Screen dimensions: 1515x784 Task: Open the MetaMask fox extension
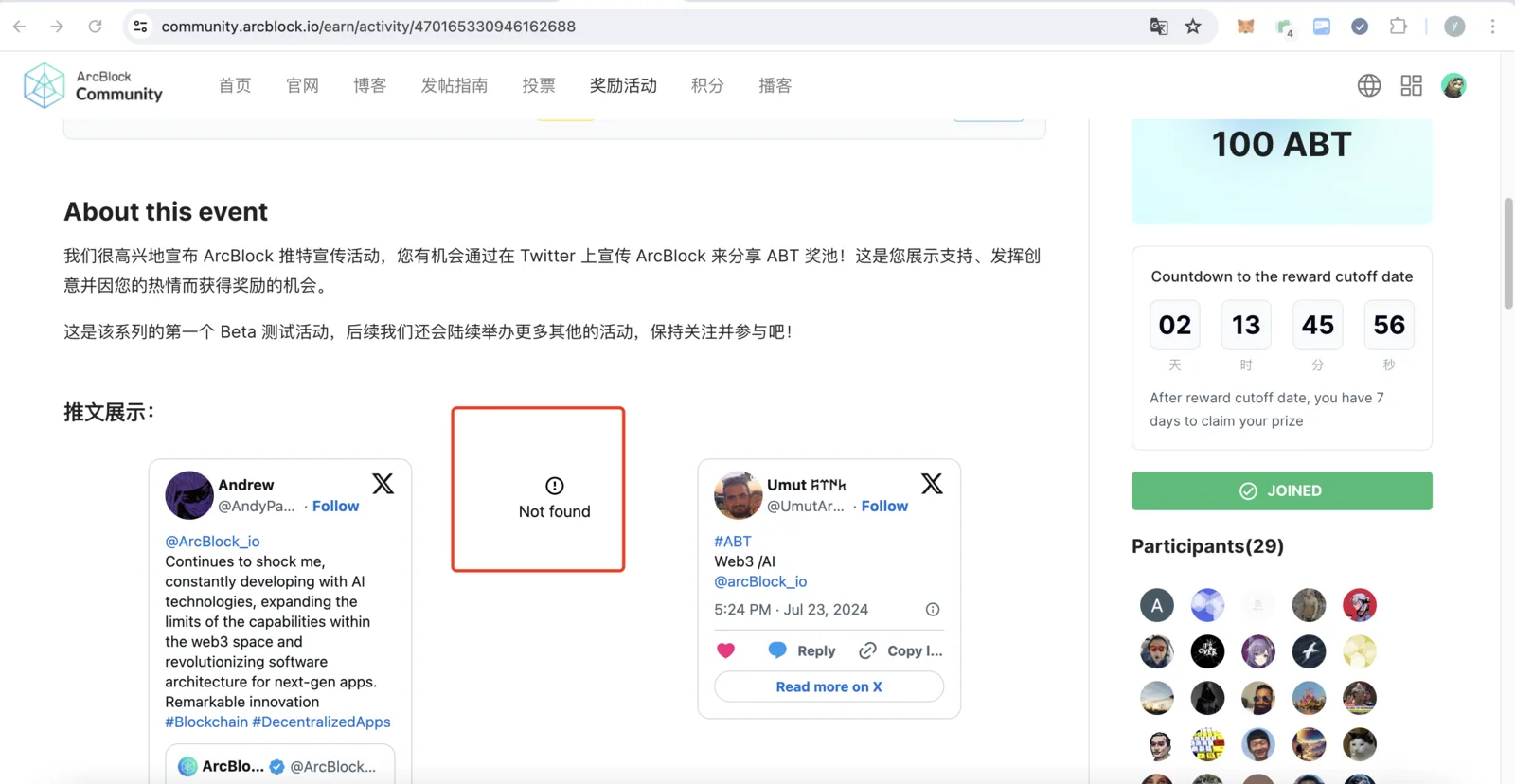coord(1245,27)
